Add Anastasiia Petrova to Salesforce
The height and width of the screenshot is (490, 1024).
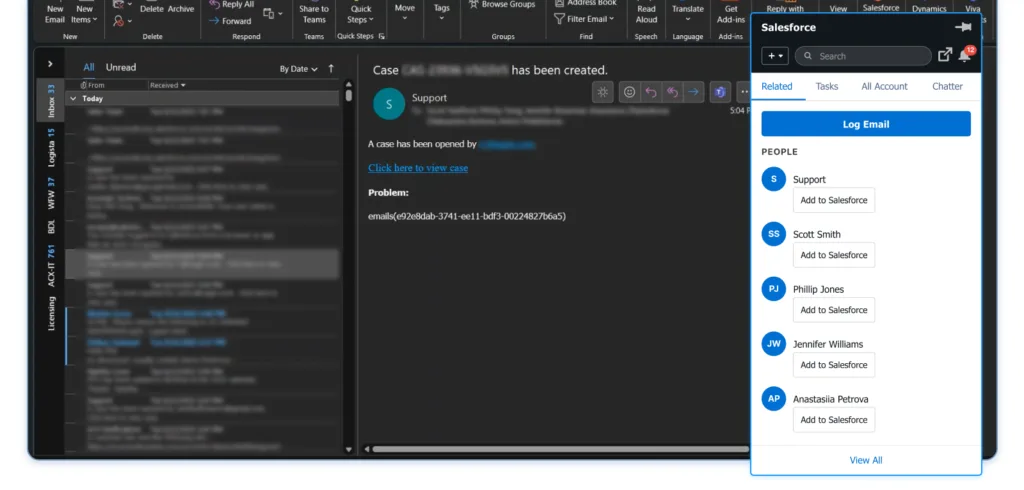point(834,419)
